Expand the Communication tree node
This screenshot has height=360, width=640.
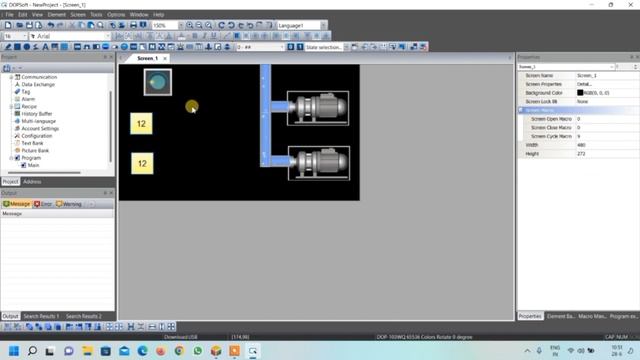[11, 77]
